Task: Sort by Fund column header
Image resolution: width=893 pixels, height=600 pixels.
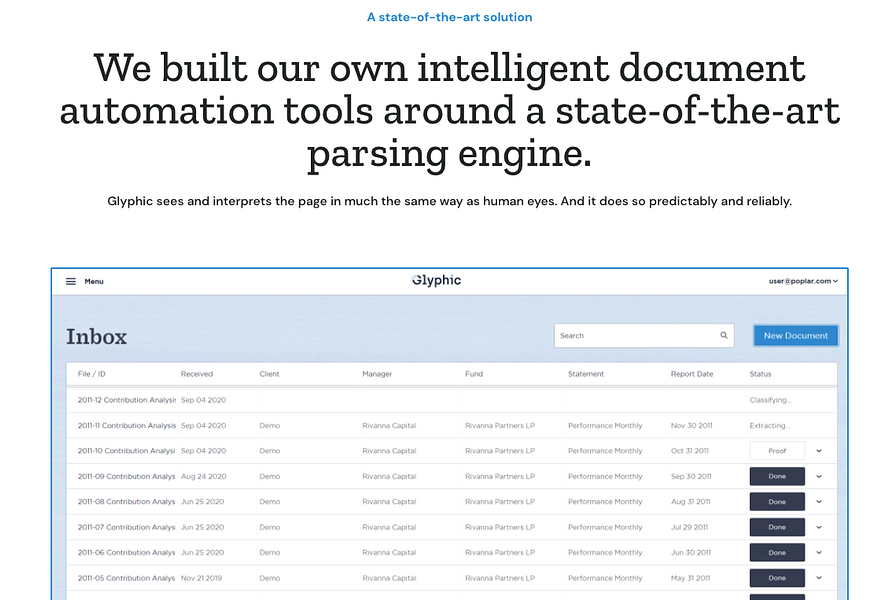Action: (474, 374)
